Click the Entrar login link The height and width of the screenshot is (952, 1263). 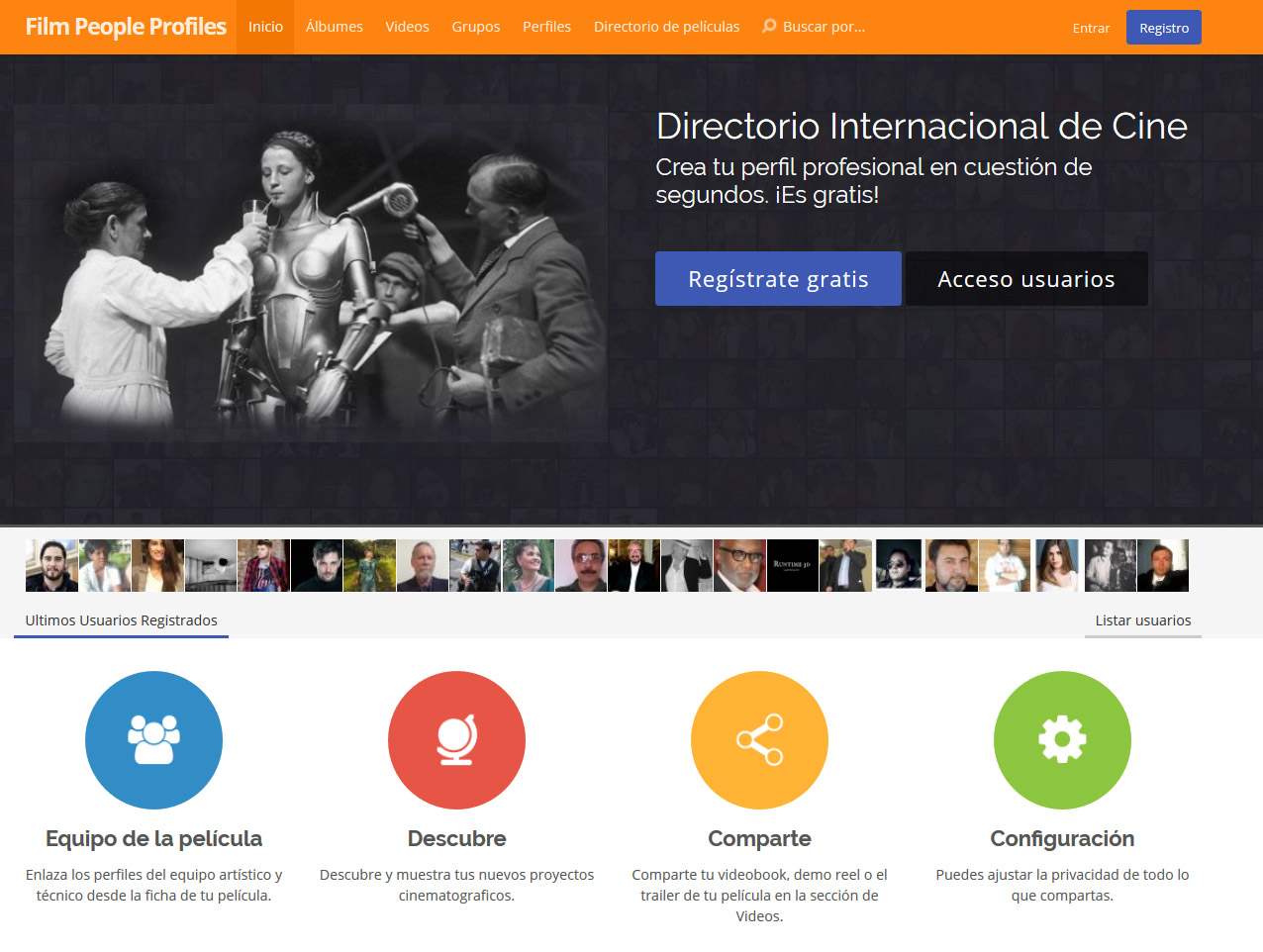(x=1091, y=28)
